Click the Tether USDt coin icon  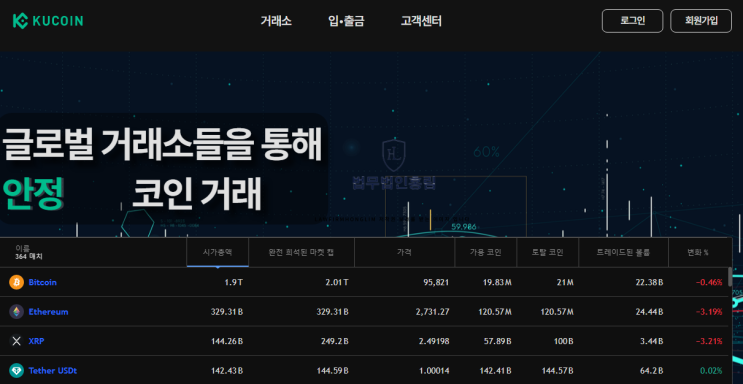pyautogui.click(x=17, y=370)
